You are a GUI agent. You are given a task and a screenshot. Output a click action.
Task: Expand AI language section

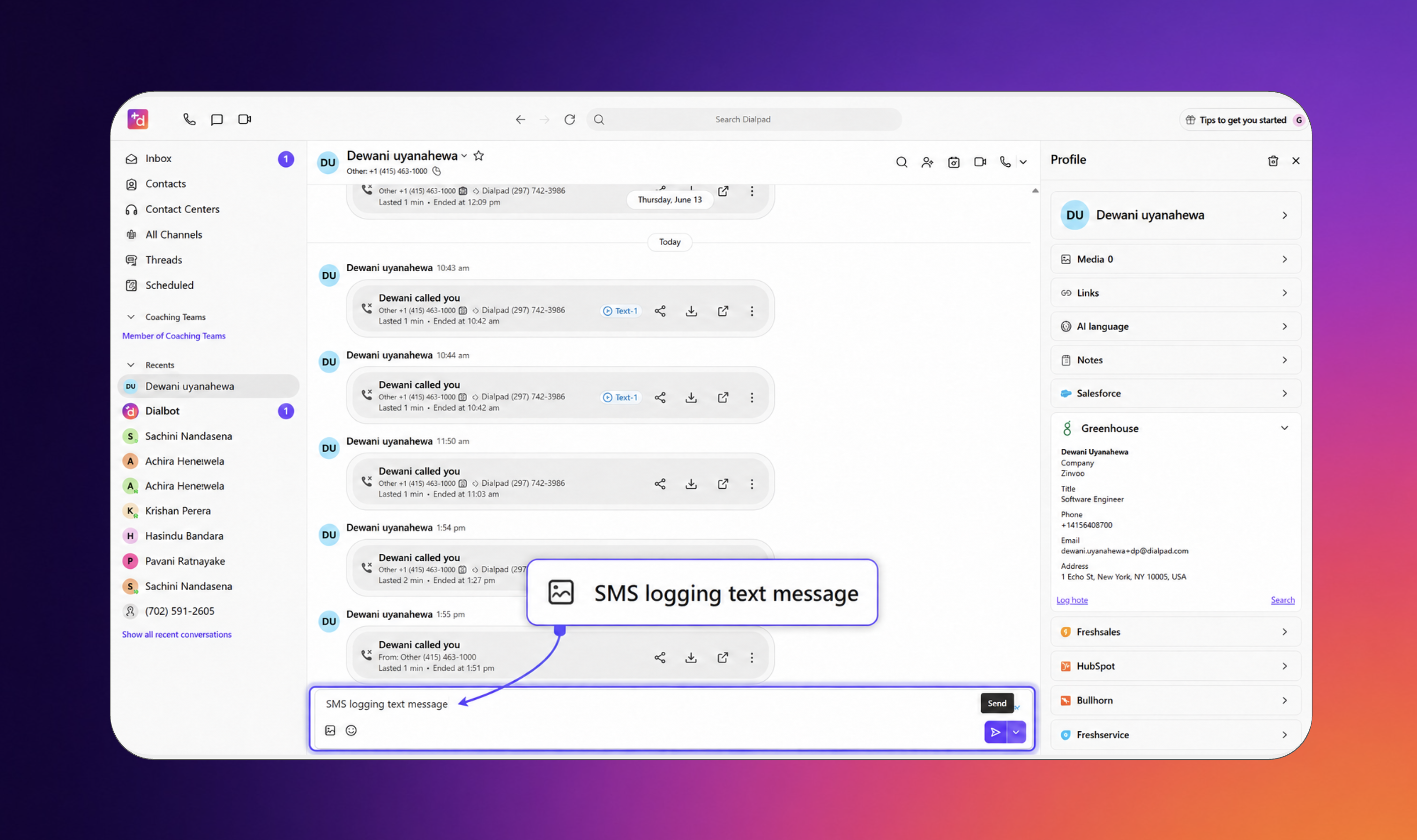pos(1176,326)
